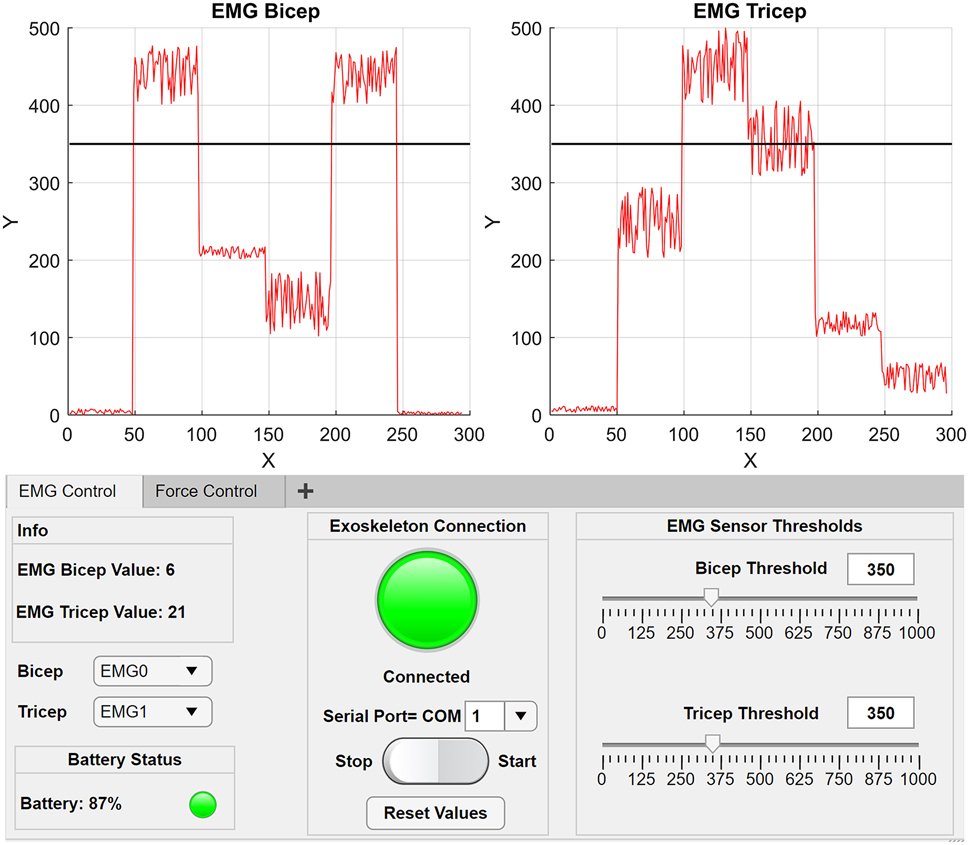Open the Force Control tab

206,491
